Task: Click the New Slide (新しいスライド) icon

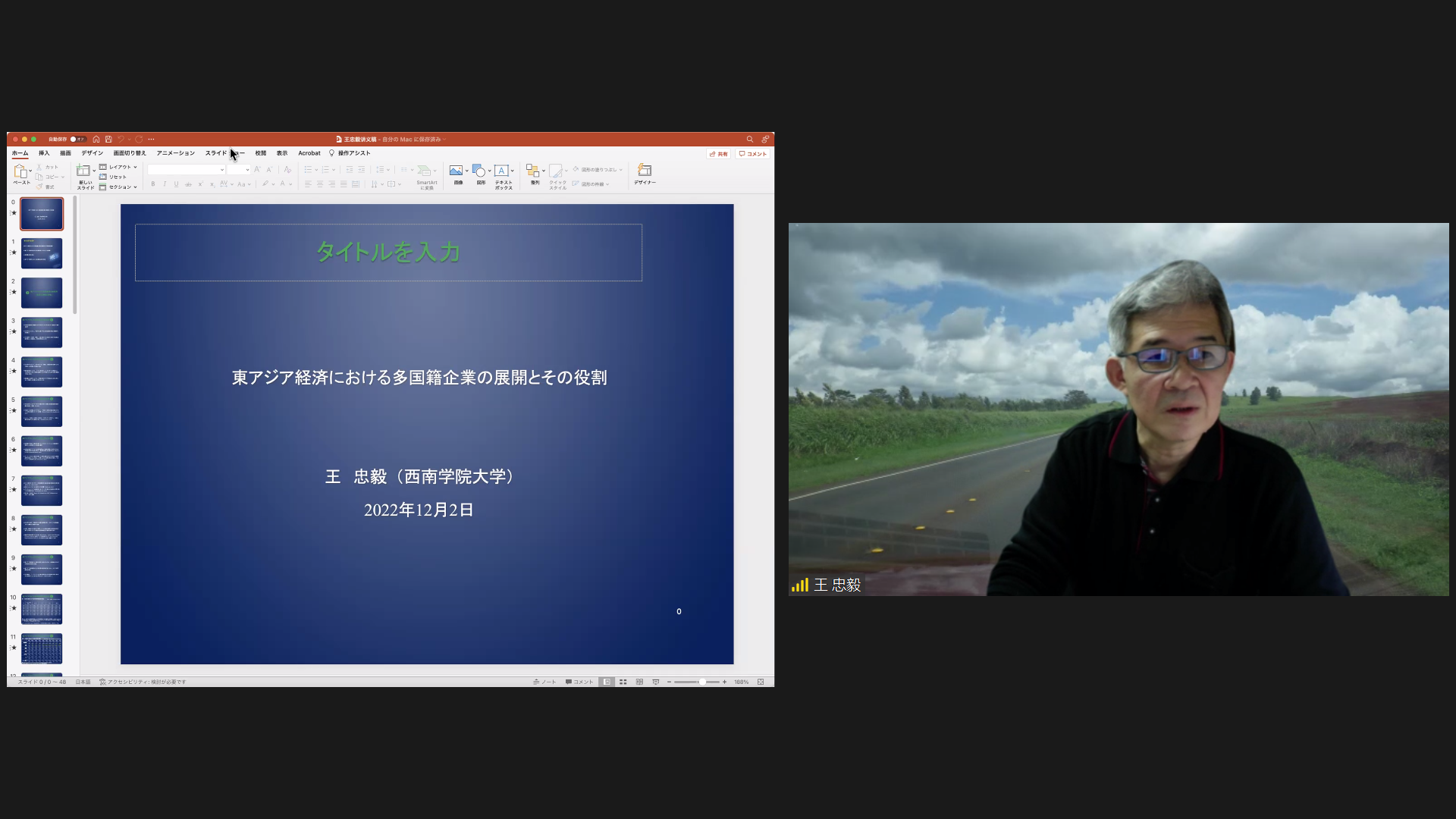Action: click(x=83, y=171)
